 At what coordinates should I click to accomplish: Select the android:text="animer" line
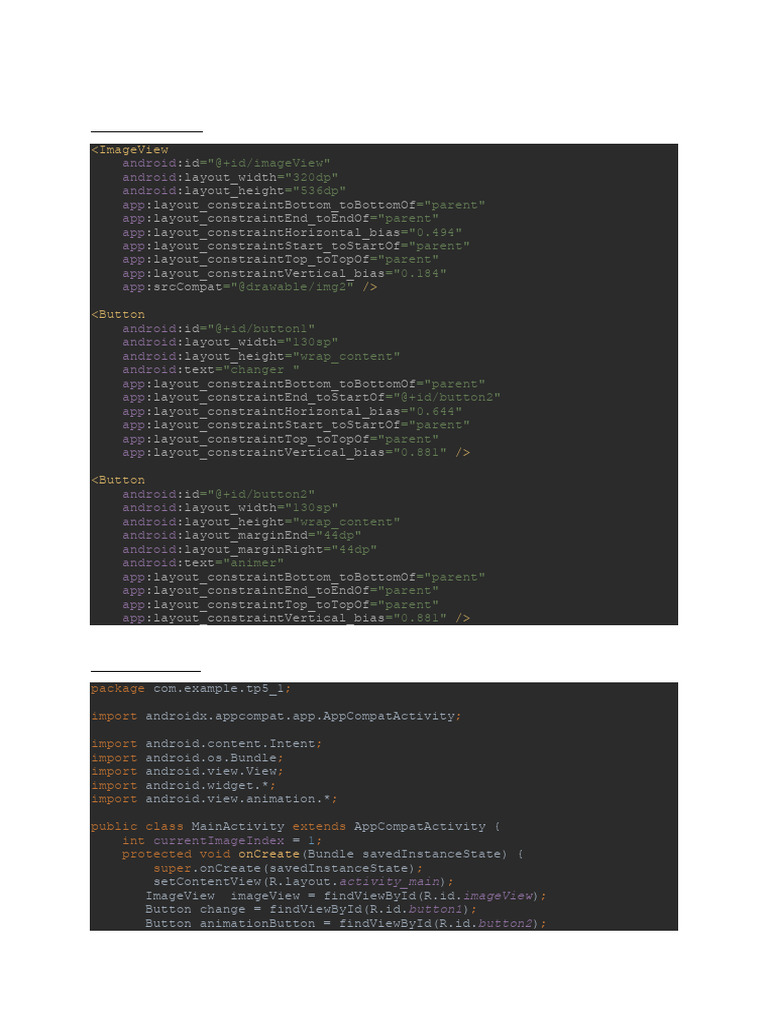pyautogui.click(x=202, y=563)
